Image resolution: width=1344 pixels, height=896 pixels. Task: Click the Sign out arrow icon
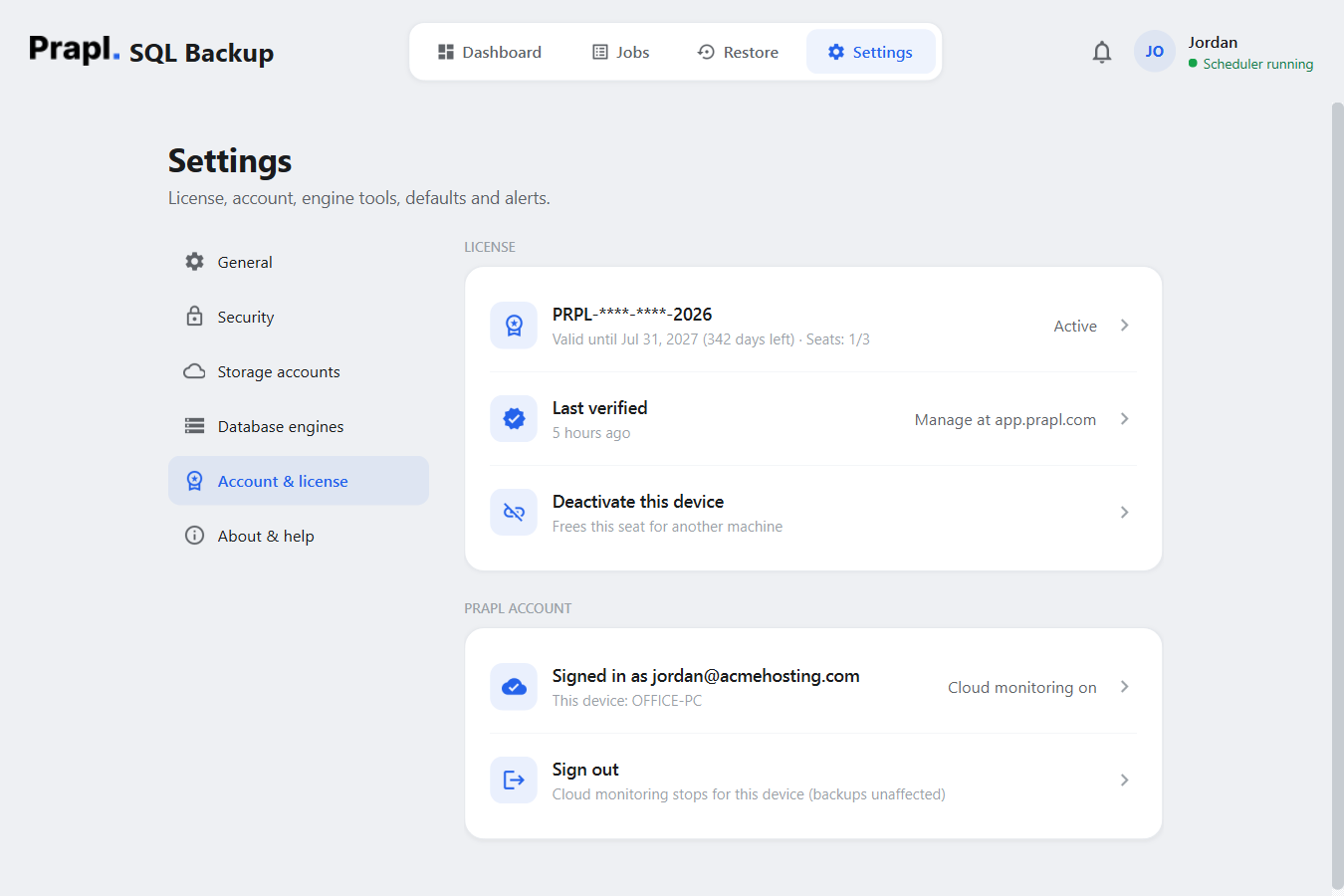click(514, 781)
